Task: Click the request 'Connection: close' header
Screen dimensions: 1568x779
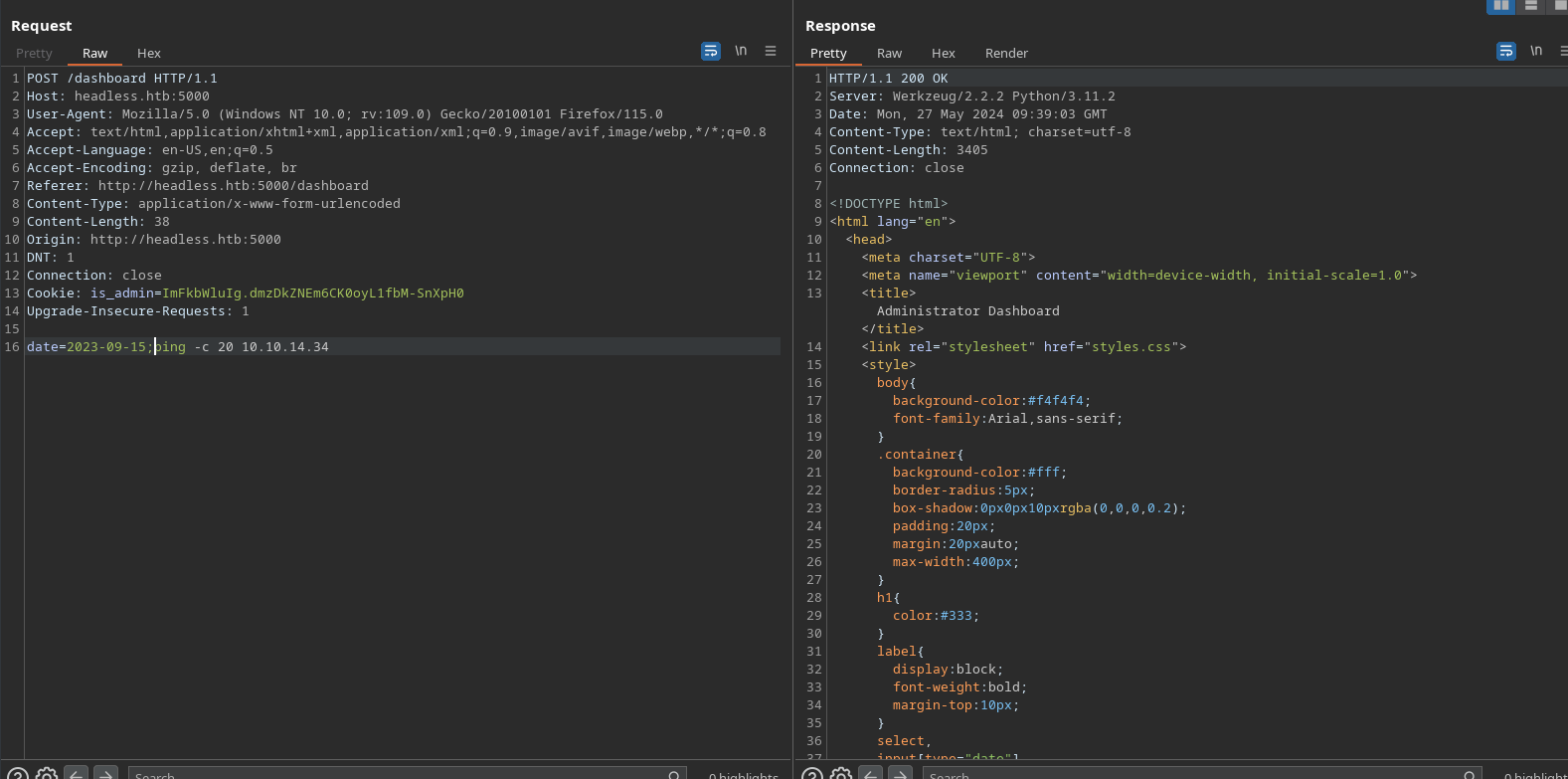Action: (94, 276)
